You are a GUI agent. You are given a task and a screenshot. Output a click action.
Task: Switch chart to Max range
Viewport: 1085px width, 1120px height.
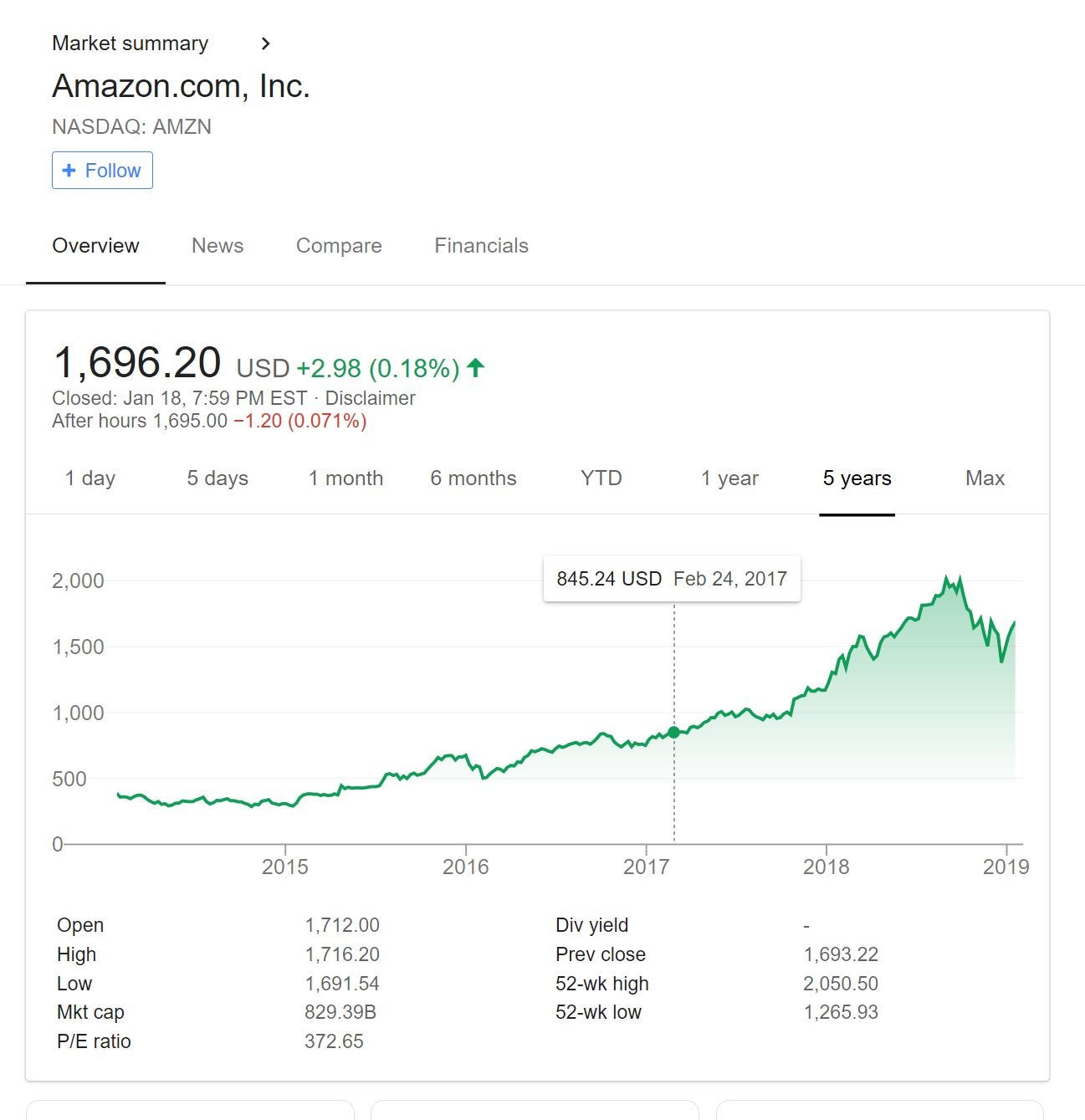tap(985, 478)
